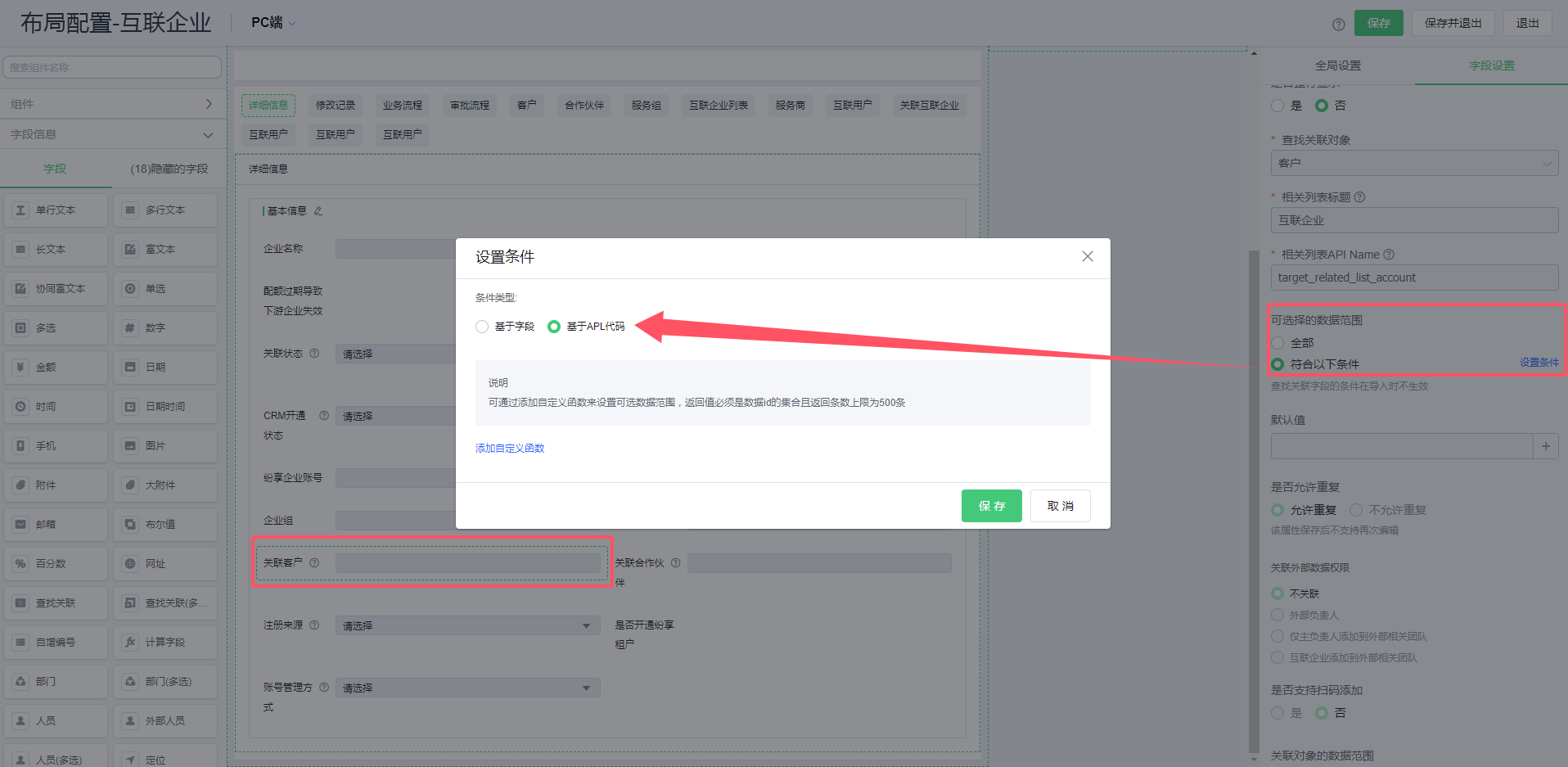Viewport: 1568px width, 767px height.
Task: Click 保存 in the 设置条件 dialog
Action: (991, 505)
